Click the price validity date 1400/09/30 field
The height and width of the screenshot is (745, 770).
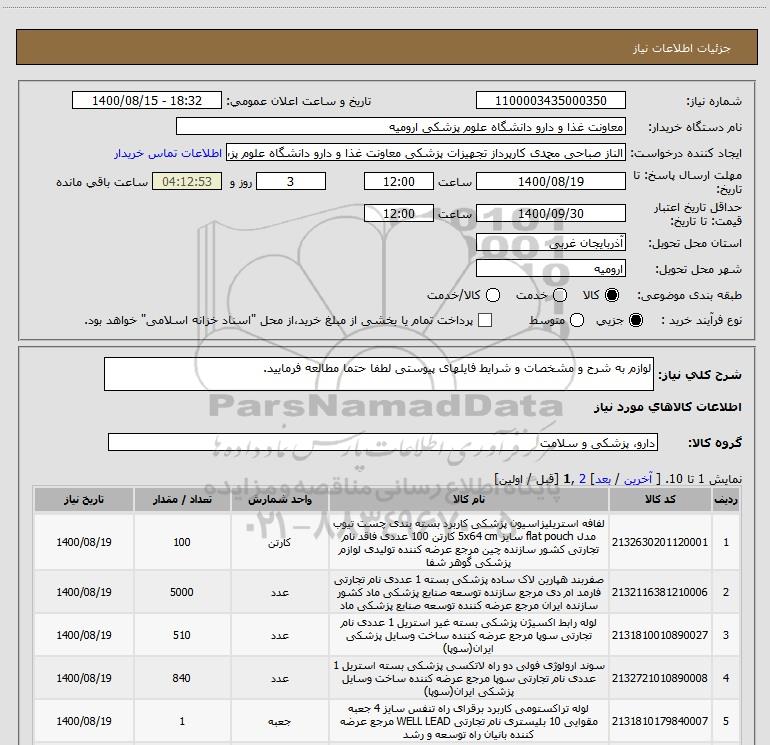tap(550, 214)
